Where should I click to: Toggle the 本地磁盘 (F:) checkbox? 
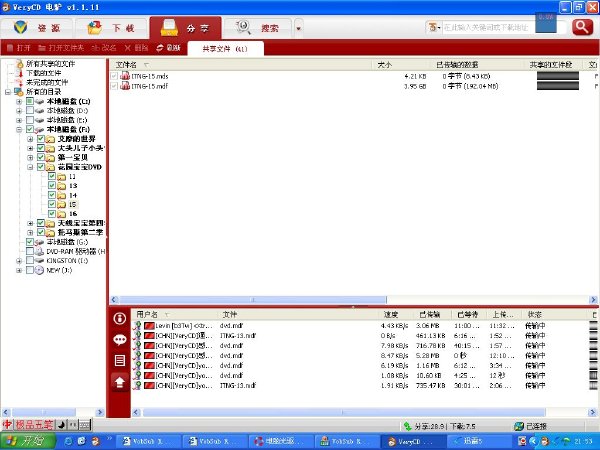30,129
